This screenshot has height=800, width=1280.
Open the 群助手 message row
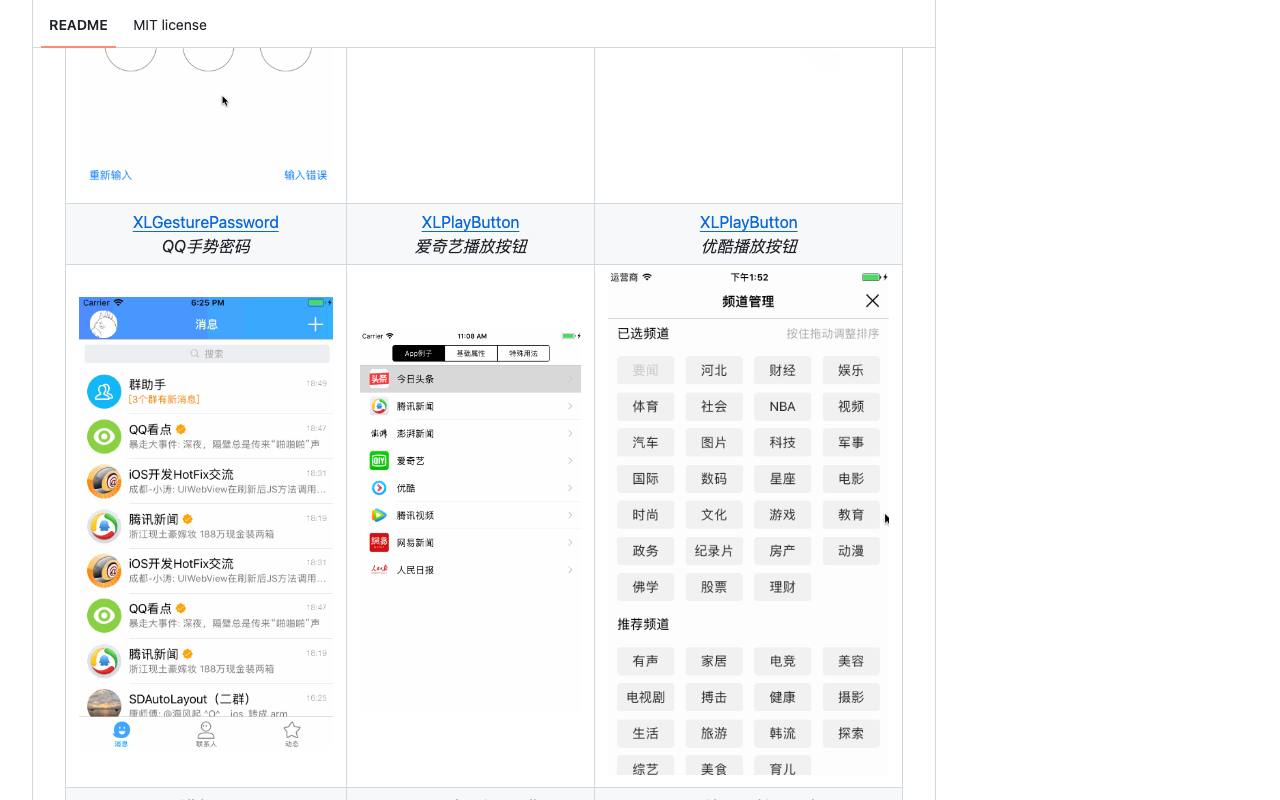coord(206,392)
